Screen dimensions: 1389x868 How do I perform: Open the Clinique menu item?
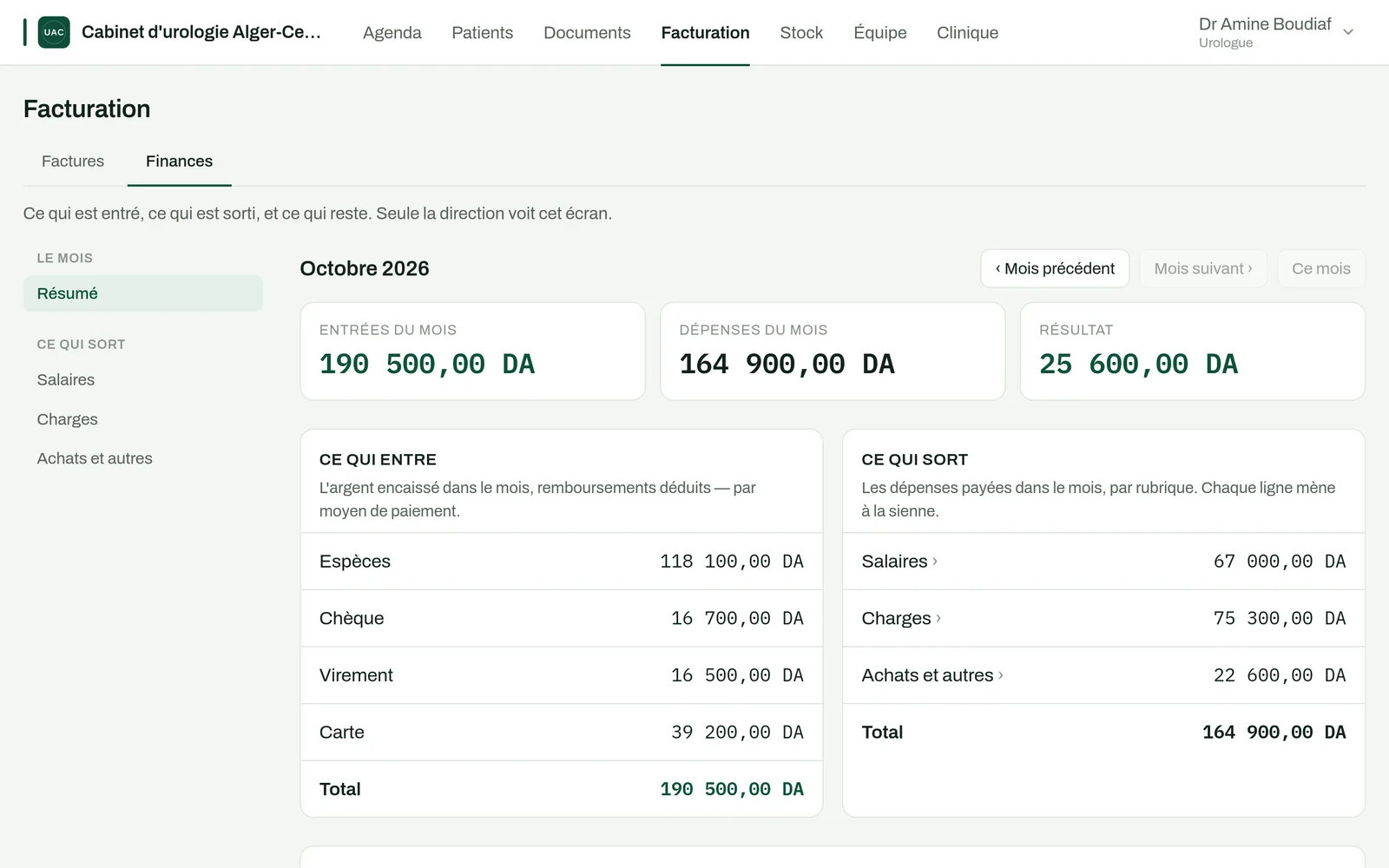tap(967, 32)
